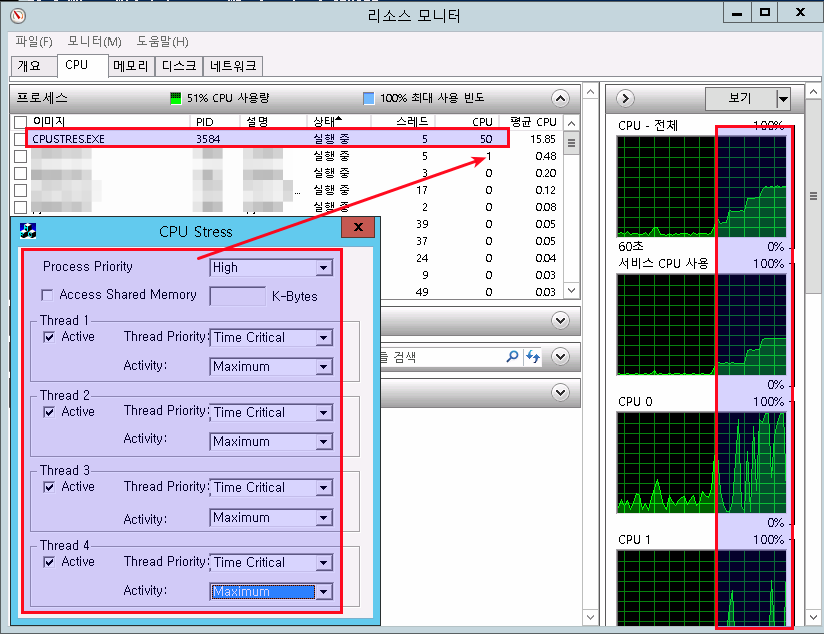This screenshot has width=824, height=634.
Task: Switch to the 디스크 disk tab
Action: [179, 66]
